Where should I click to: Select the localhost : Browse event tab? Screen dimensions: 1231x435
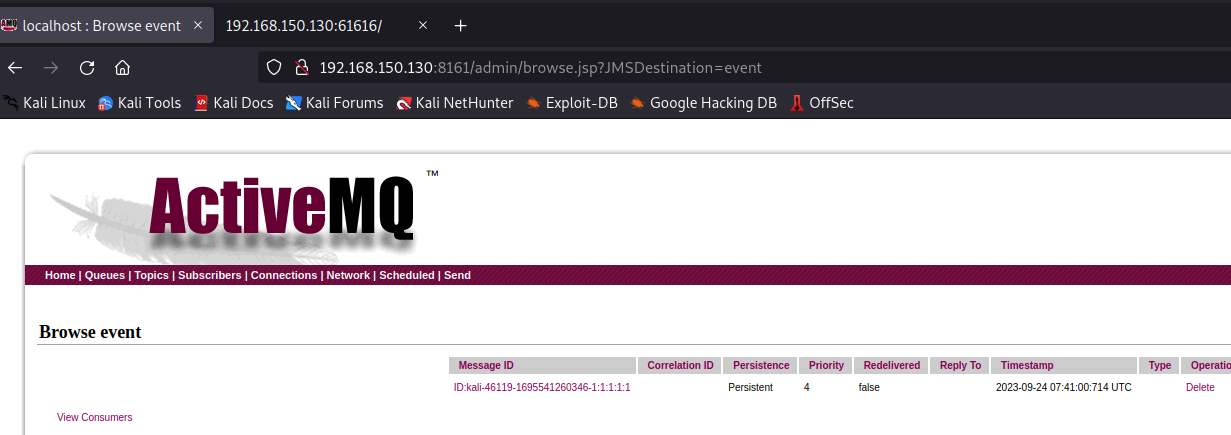pos(101,25)
